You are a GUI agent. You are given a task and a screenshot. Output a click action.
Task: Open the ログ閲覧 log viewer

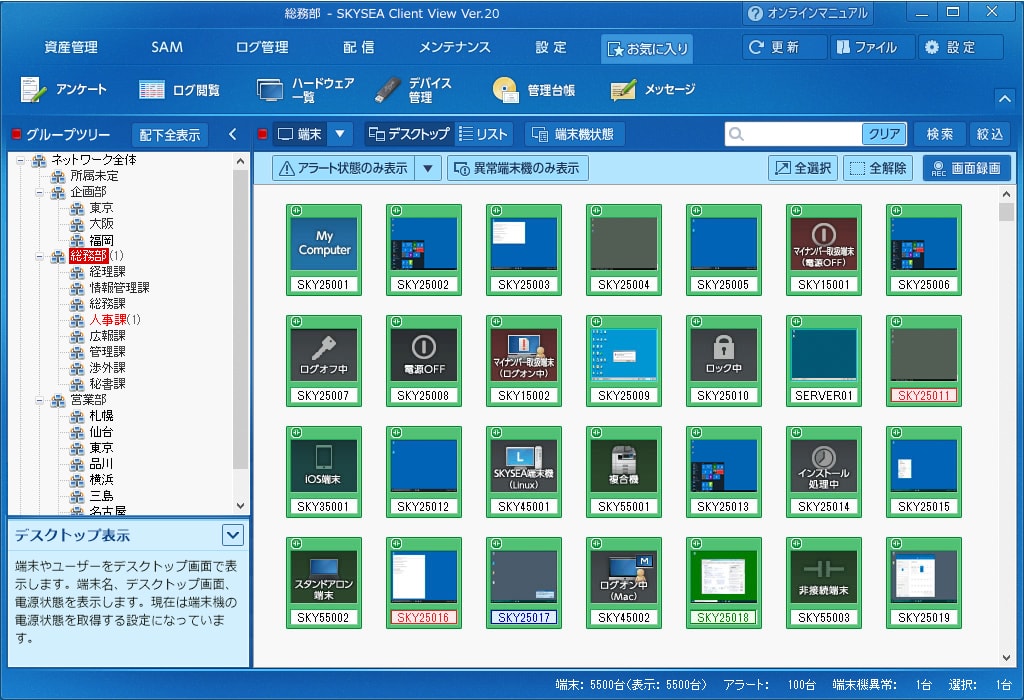coord(180,89)
